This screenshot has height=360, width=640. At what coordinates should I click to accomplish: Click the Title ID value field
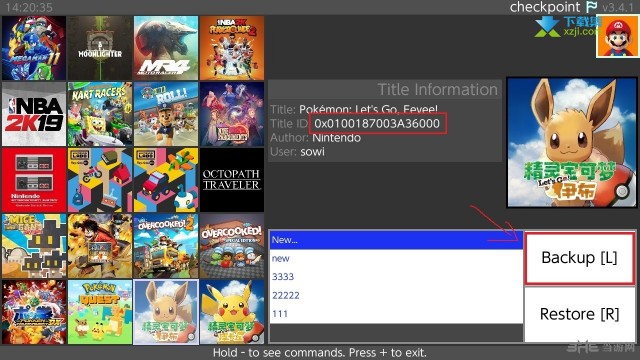coord(378,124)
